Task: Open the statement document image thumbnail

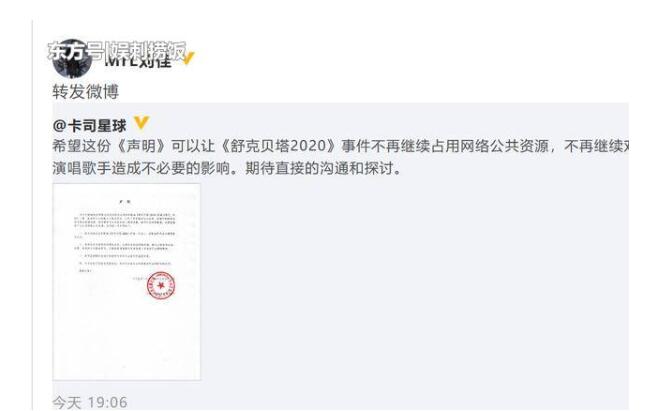Action: click(x=126, y=282)
